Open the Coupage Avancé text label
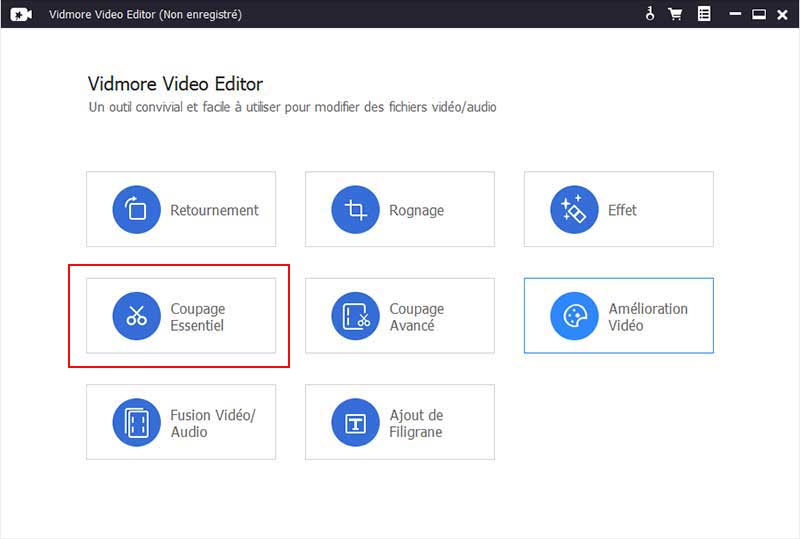 pos(416,317)
